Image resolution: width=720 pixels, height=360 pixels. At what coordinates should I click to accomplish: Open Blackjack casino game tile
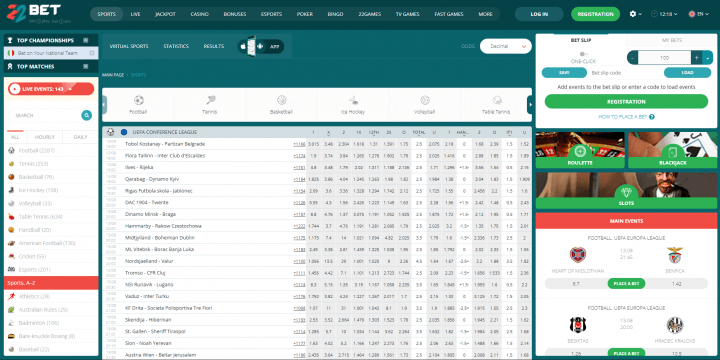click(673, 150)
